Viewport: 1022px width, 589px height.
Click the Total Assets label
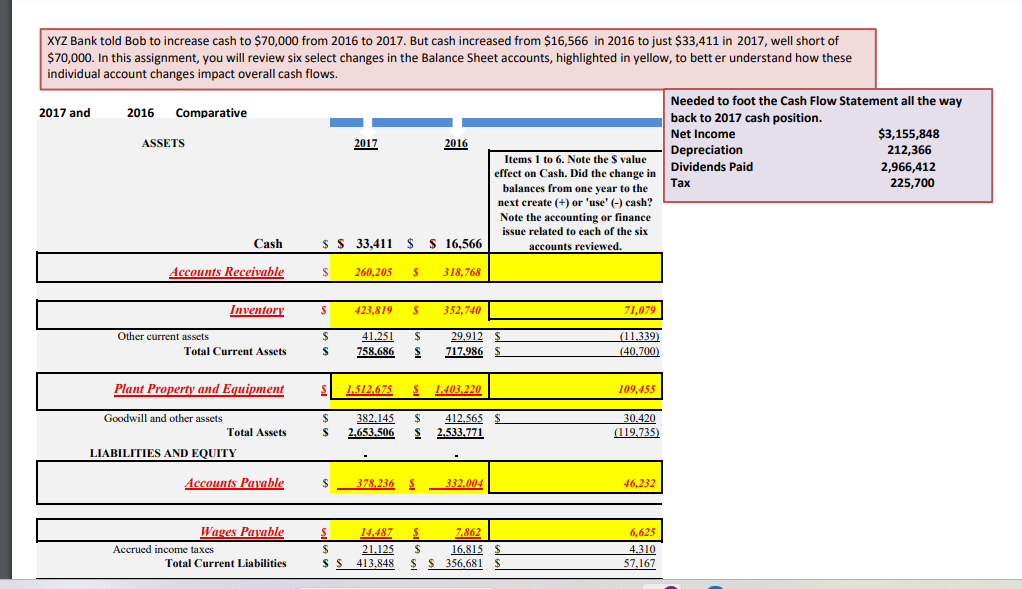pyautogui.click(x=256, y=432)
